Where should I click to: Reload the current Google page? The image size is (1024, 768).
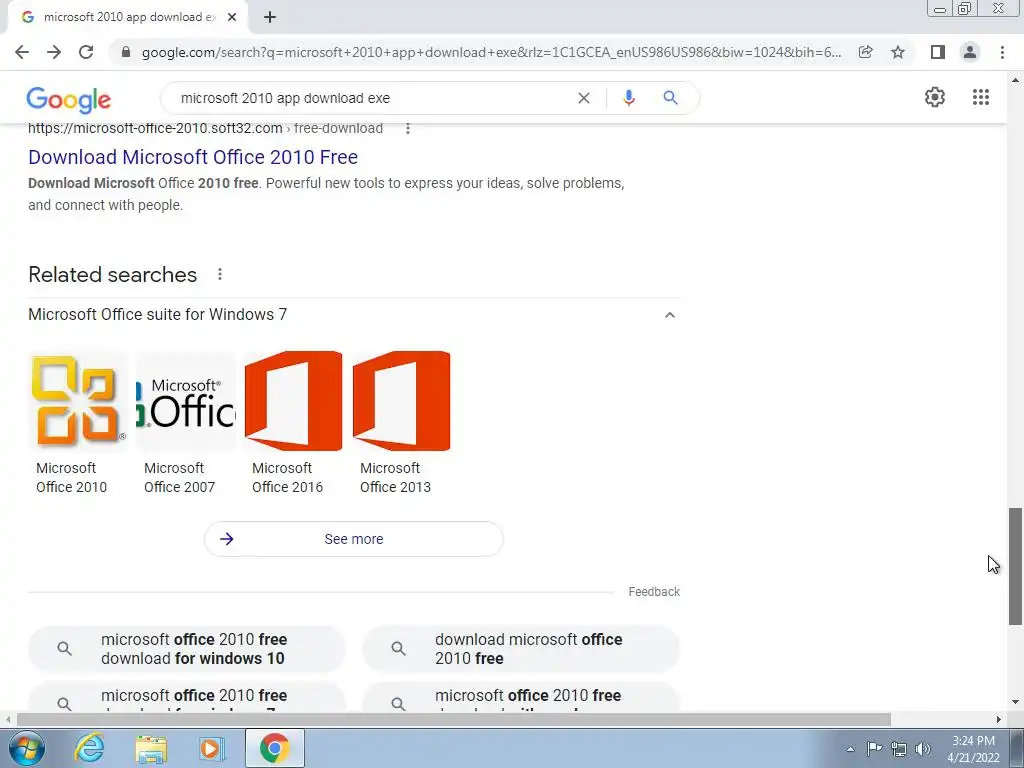tap(86, 52)
